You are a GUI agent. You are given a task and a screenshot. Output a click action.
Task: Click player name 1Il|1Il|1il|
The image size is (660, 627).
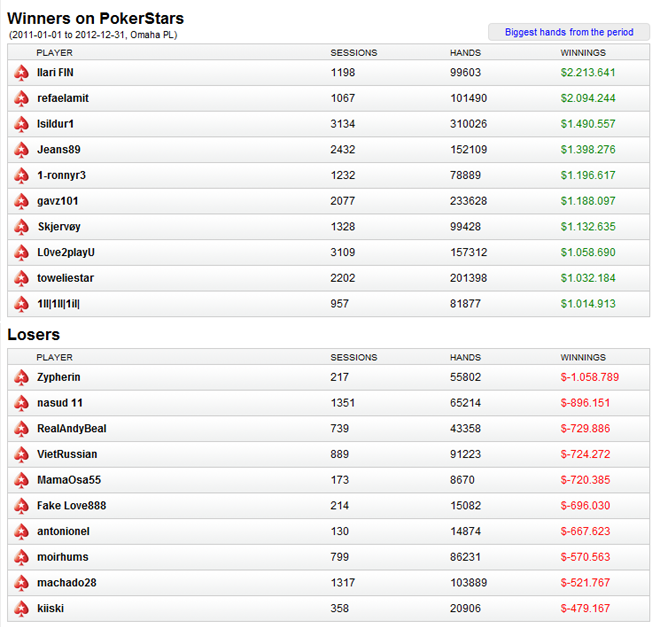coord(59,303)
